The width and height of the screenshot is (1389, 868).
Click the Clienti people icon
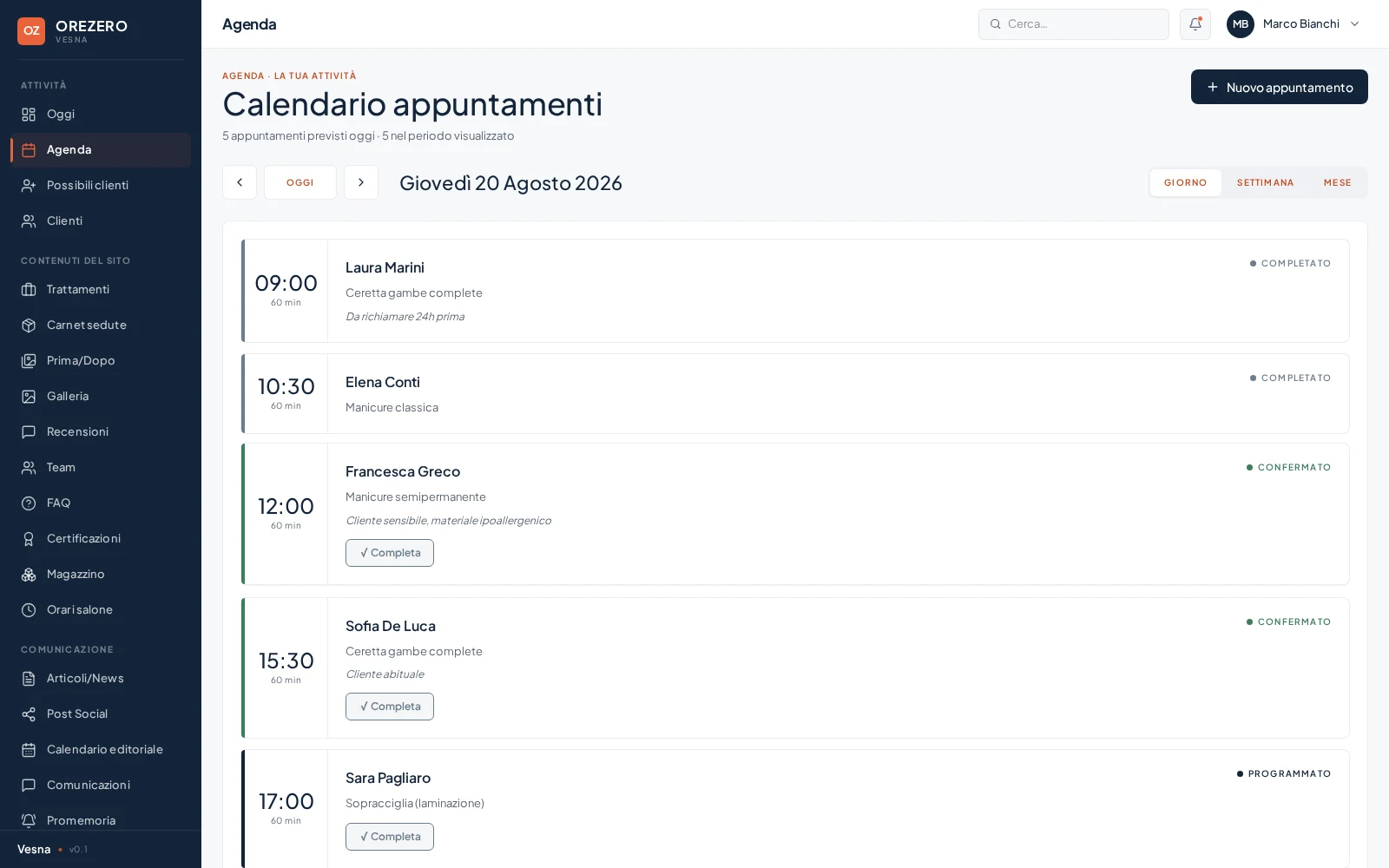[x=29, y=221]
